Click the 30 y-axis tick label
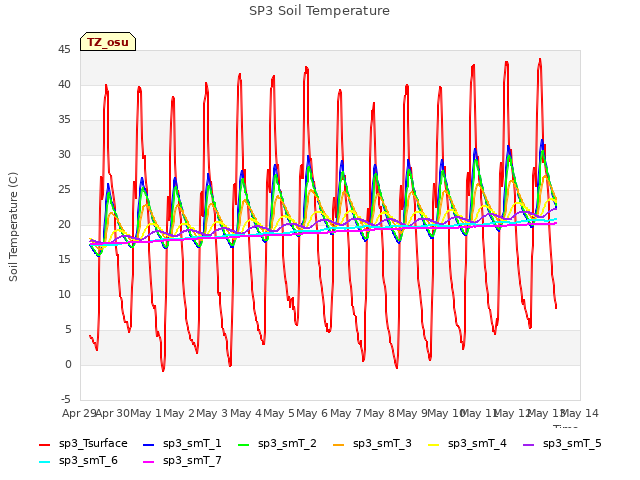640x480 pixels. 64,155
